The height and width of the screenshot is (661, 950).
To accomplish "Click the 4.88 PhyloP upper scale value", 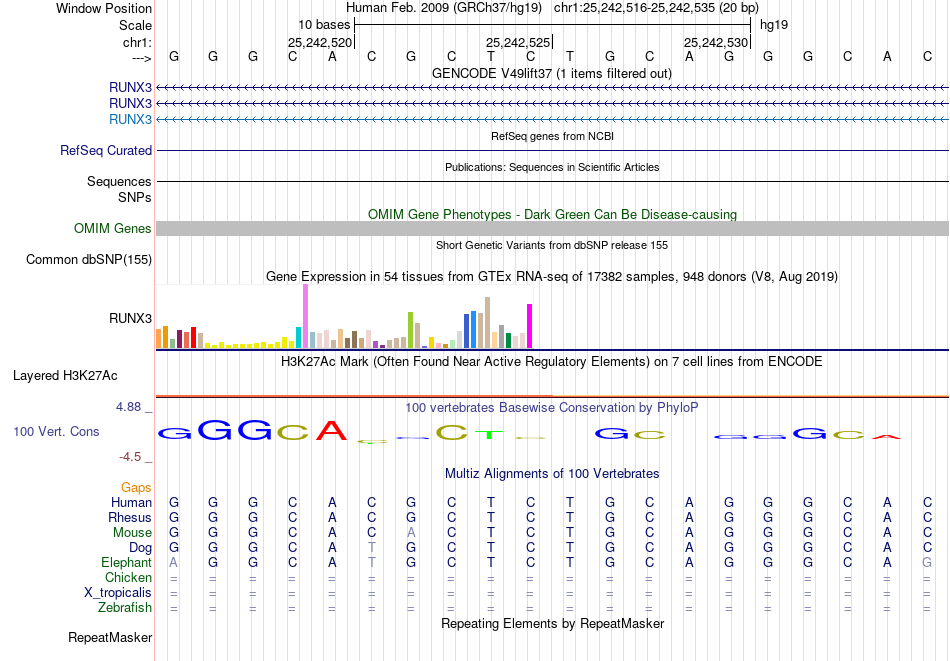I will (x=129, y=407).
